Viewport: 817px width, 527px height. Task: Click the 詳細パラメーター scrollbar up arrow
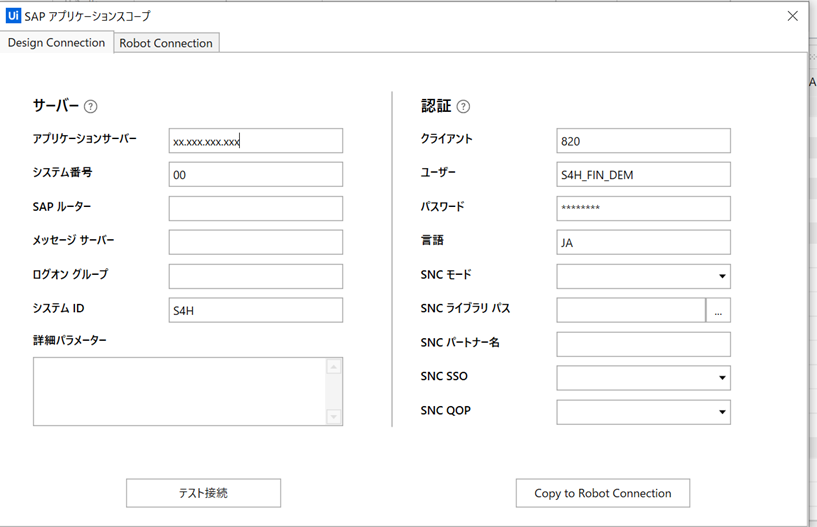pos(334,366)
